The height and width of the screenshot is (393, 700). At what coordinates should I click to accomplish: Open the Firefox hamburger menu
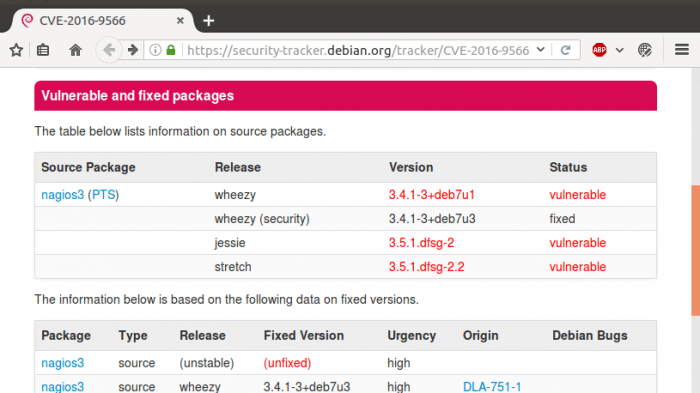tap(682, 50)
